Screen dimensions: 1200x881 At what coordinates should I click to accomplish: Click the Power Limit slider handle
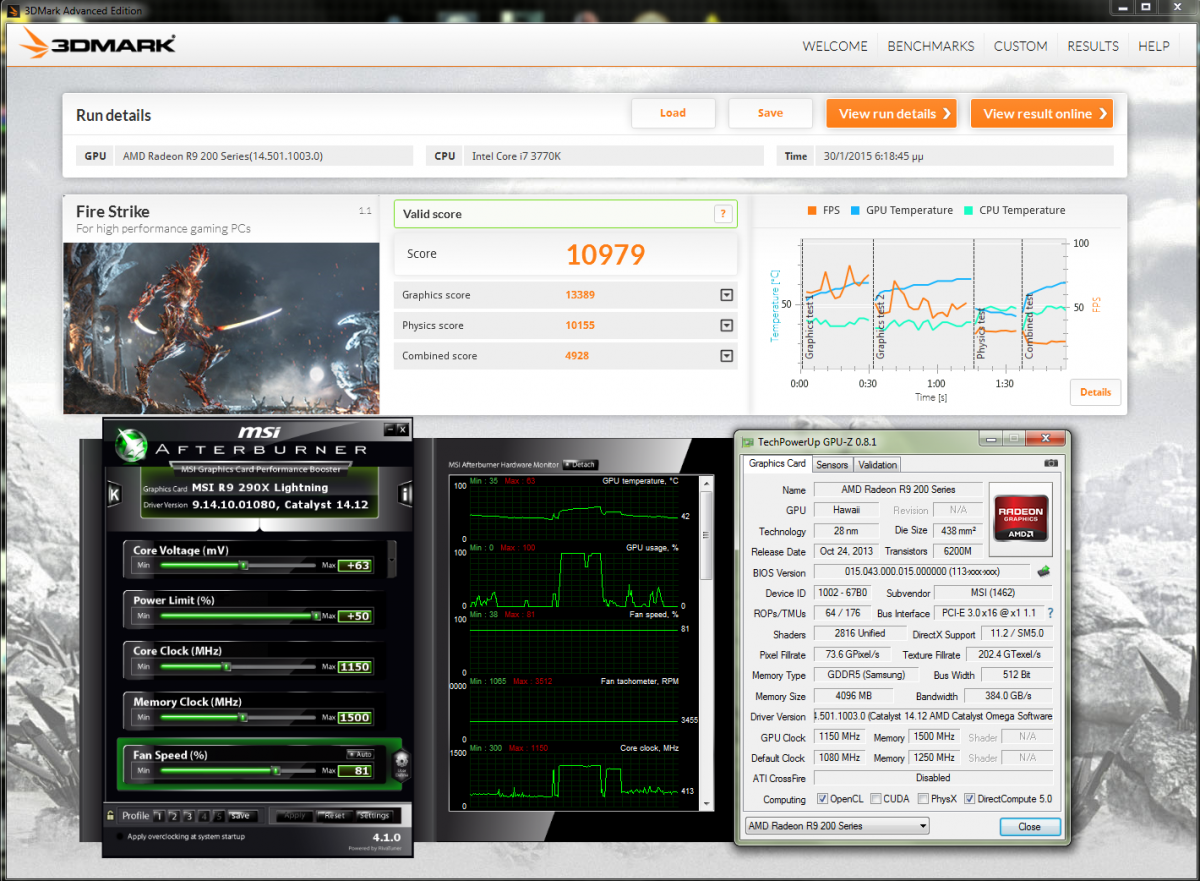(x=317, y=616)
